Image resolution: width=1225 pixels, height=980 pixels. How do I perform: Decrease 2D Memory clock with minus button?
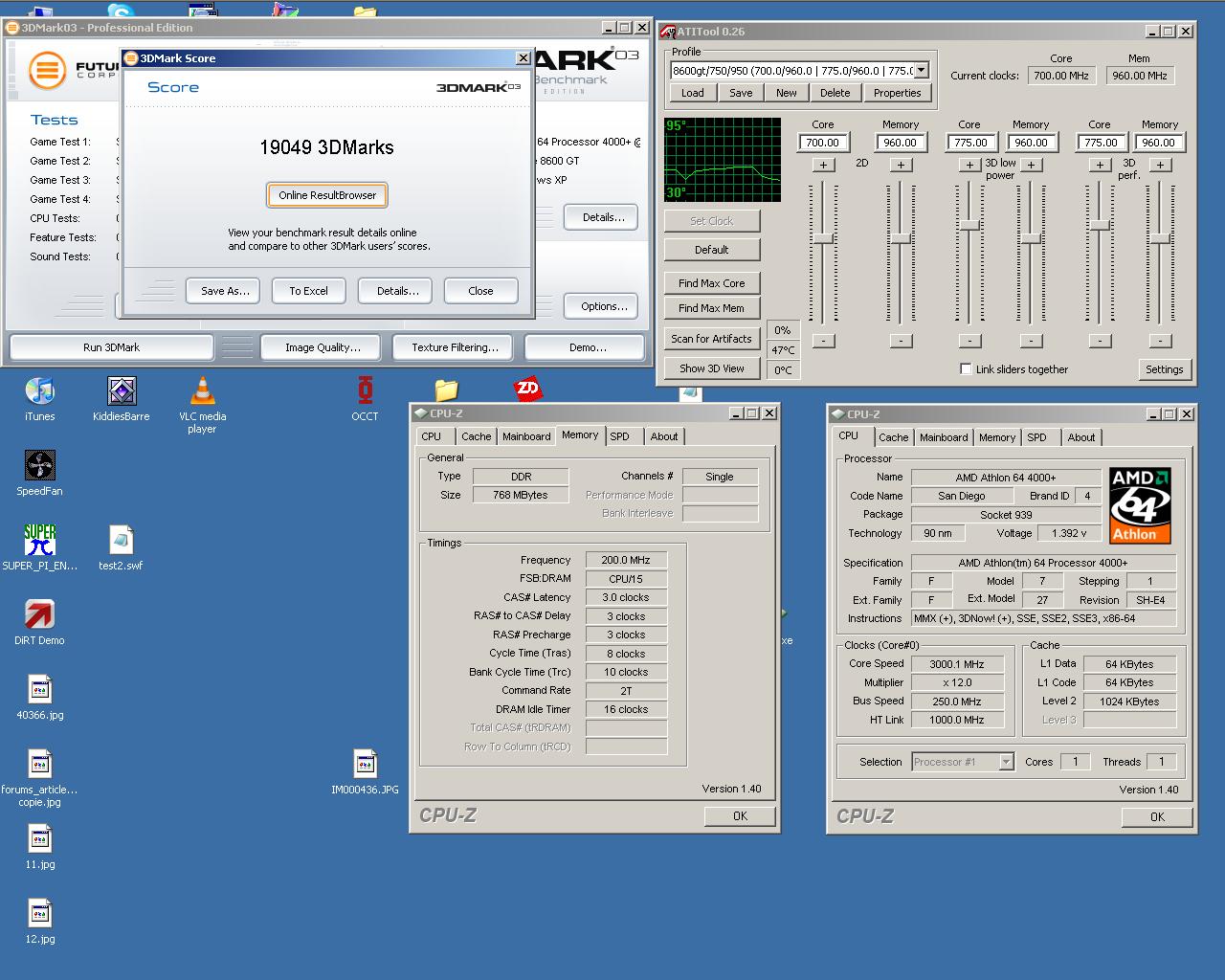900,341
